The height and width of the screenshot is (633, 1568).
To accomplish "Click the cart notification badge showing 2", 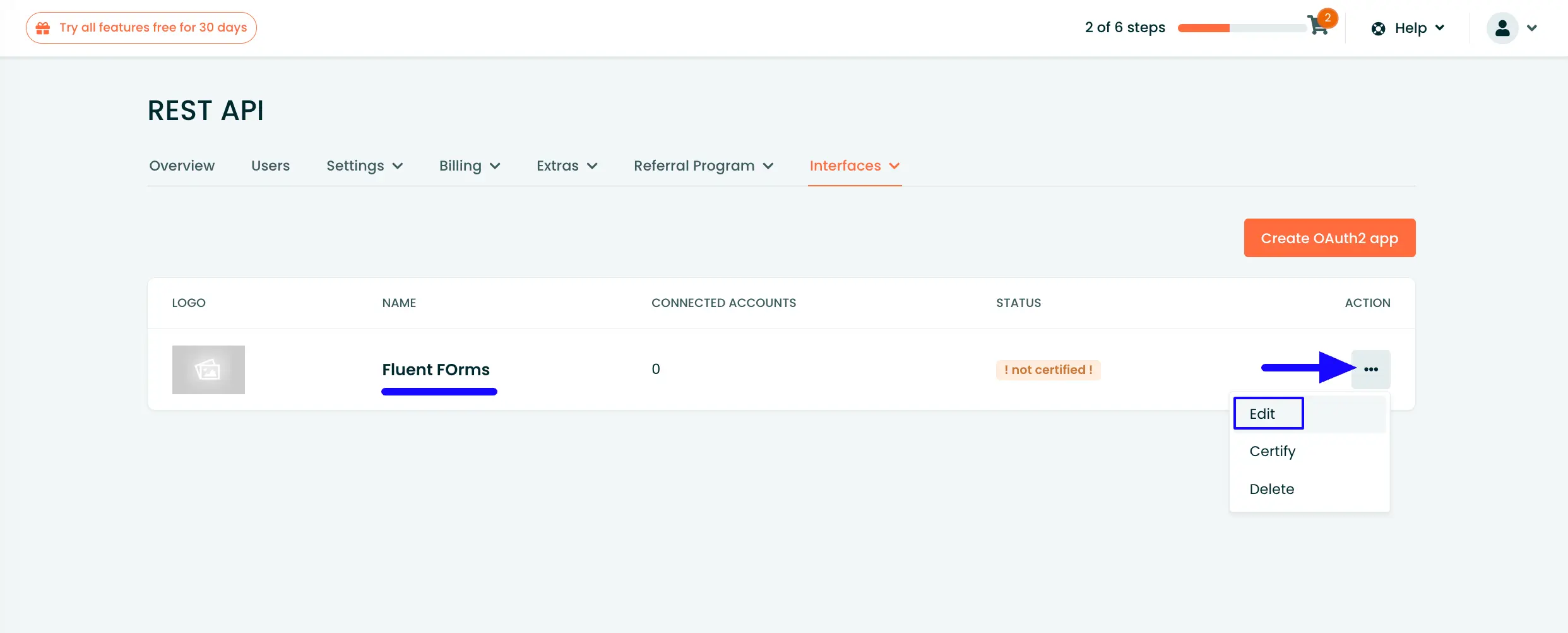I will tap(1328, 18).
